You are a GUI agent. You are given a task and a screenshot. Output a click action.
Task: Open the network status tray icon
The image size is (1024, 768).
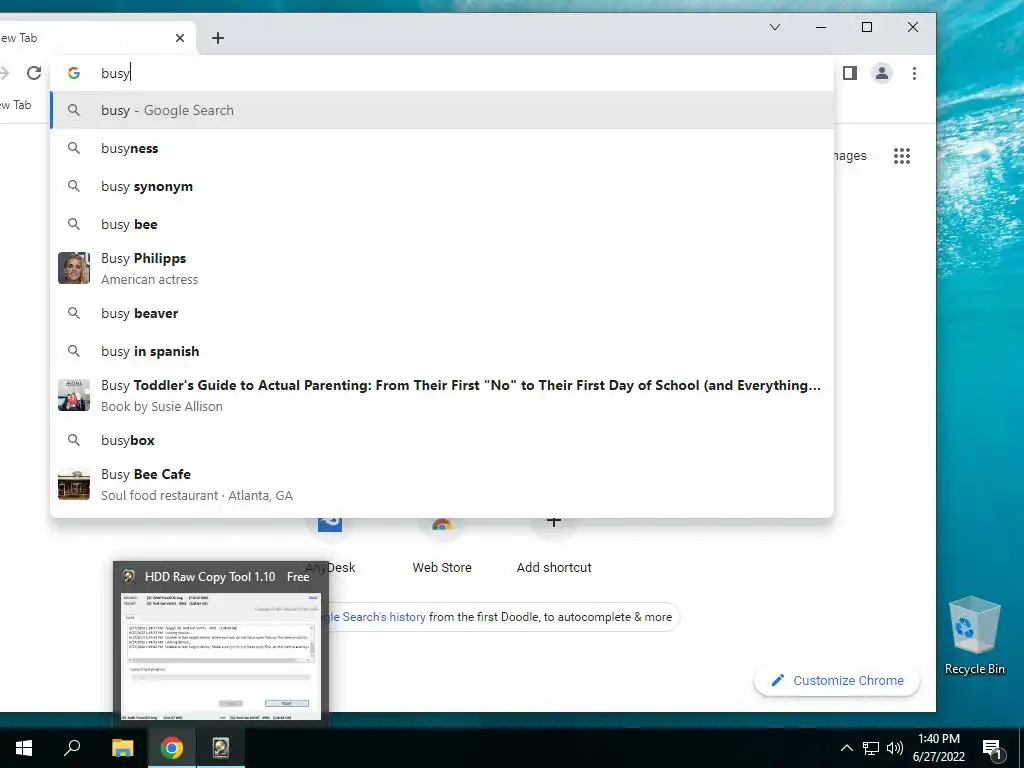point(871,748)
